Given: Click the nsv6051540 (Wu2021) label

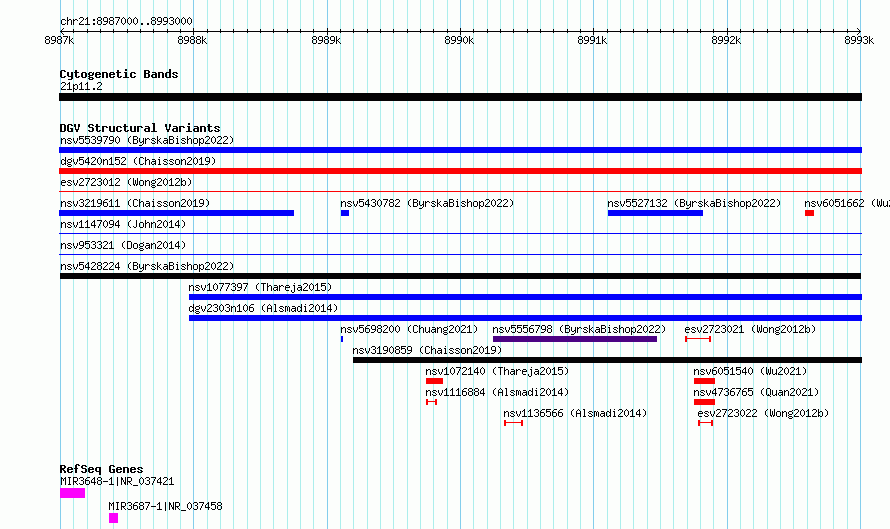Looking at the screenshot, I should (750, 371).
